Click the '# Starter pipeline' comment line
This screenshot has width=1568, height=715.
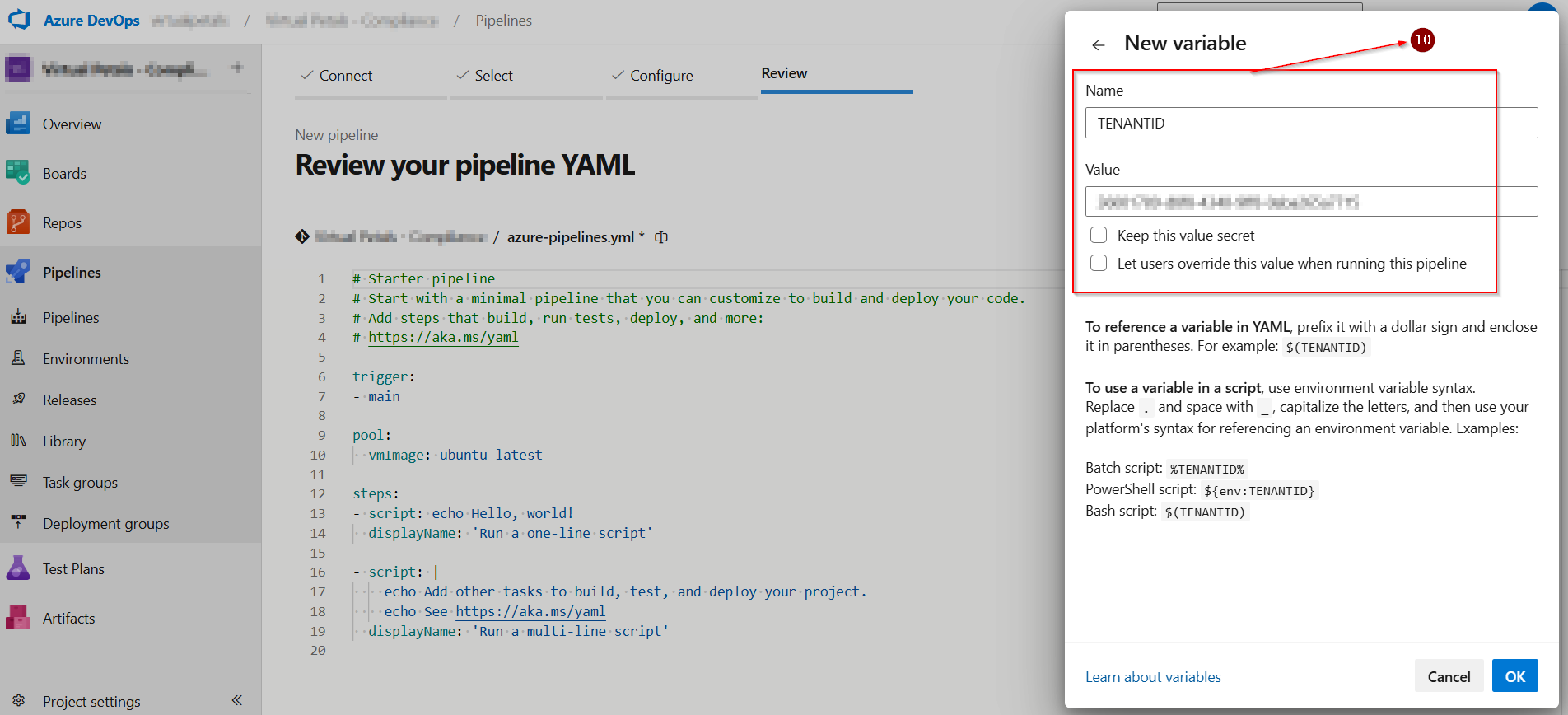tap(424, 278)
